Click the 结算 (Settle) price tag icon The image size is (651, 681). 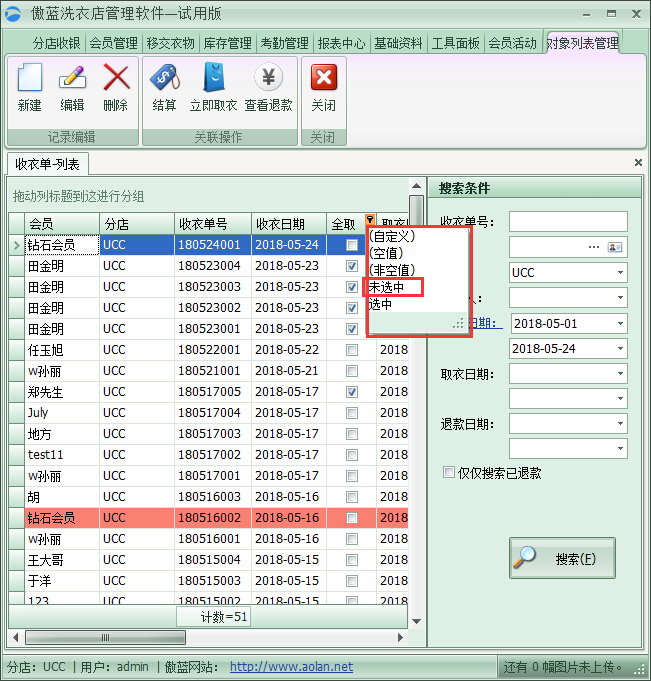pos(164,79)
